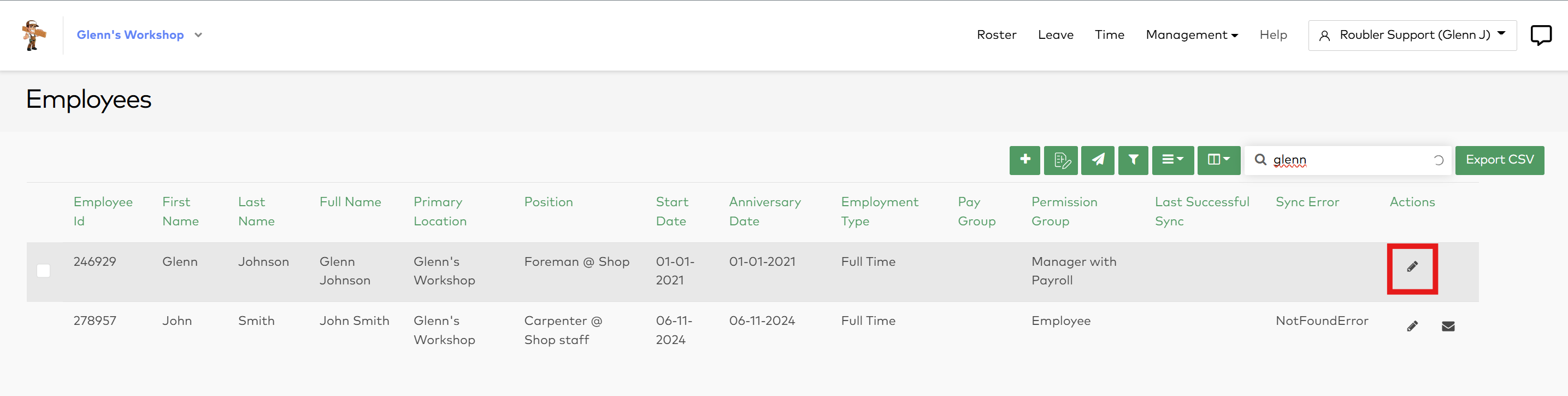Click the workshop logo image
Viewport: 1568px width, 396px height.
[x=33, y=34]
